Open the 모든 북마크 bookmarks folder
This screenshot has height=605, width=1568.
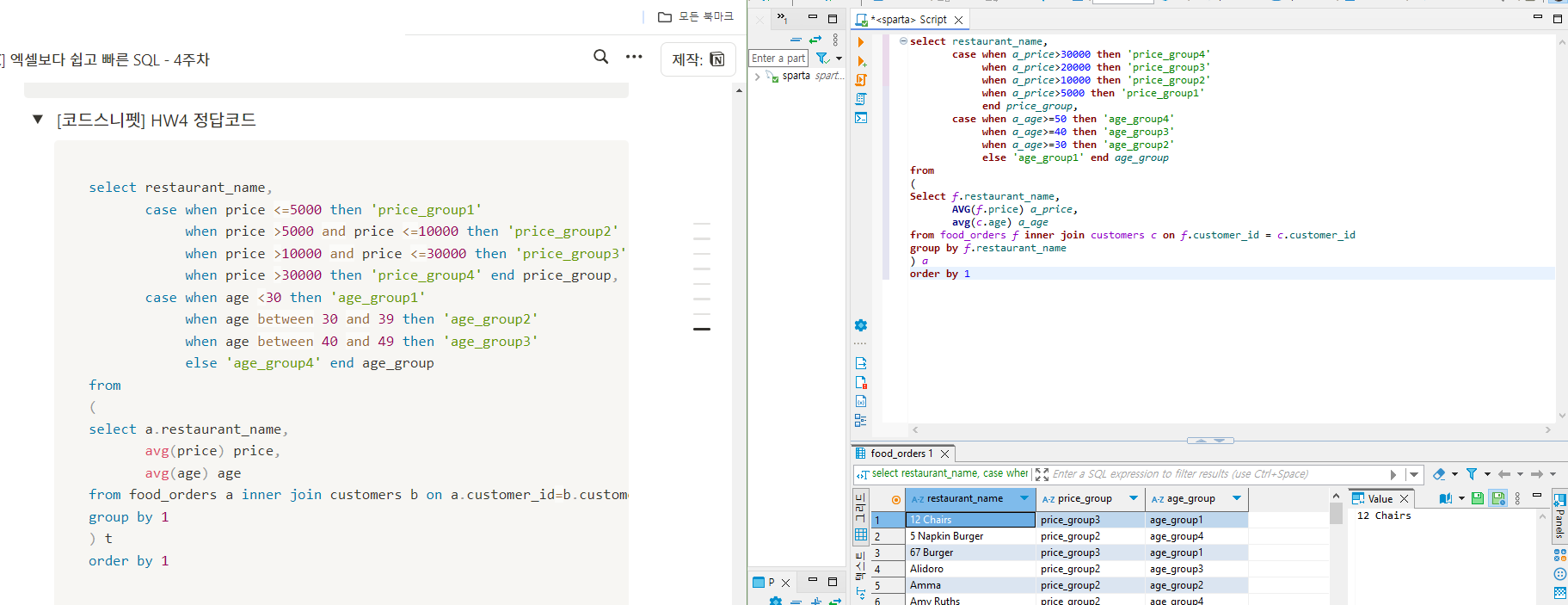(x=696, y=16)
